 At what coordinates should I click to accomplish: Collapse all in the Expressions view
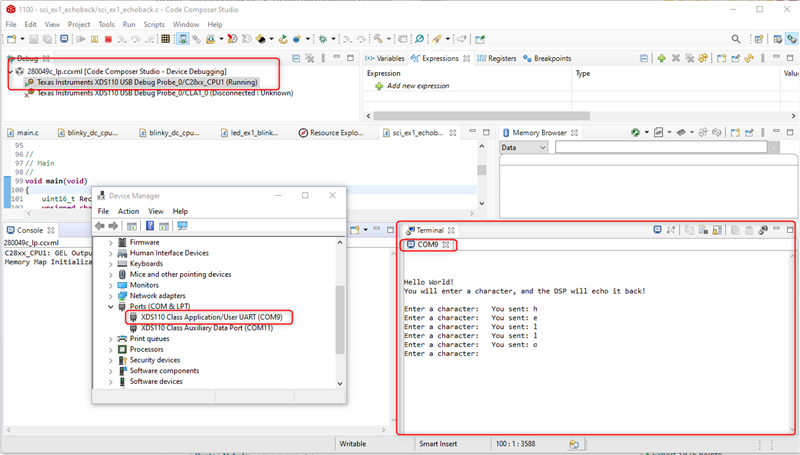pos(644,58)
